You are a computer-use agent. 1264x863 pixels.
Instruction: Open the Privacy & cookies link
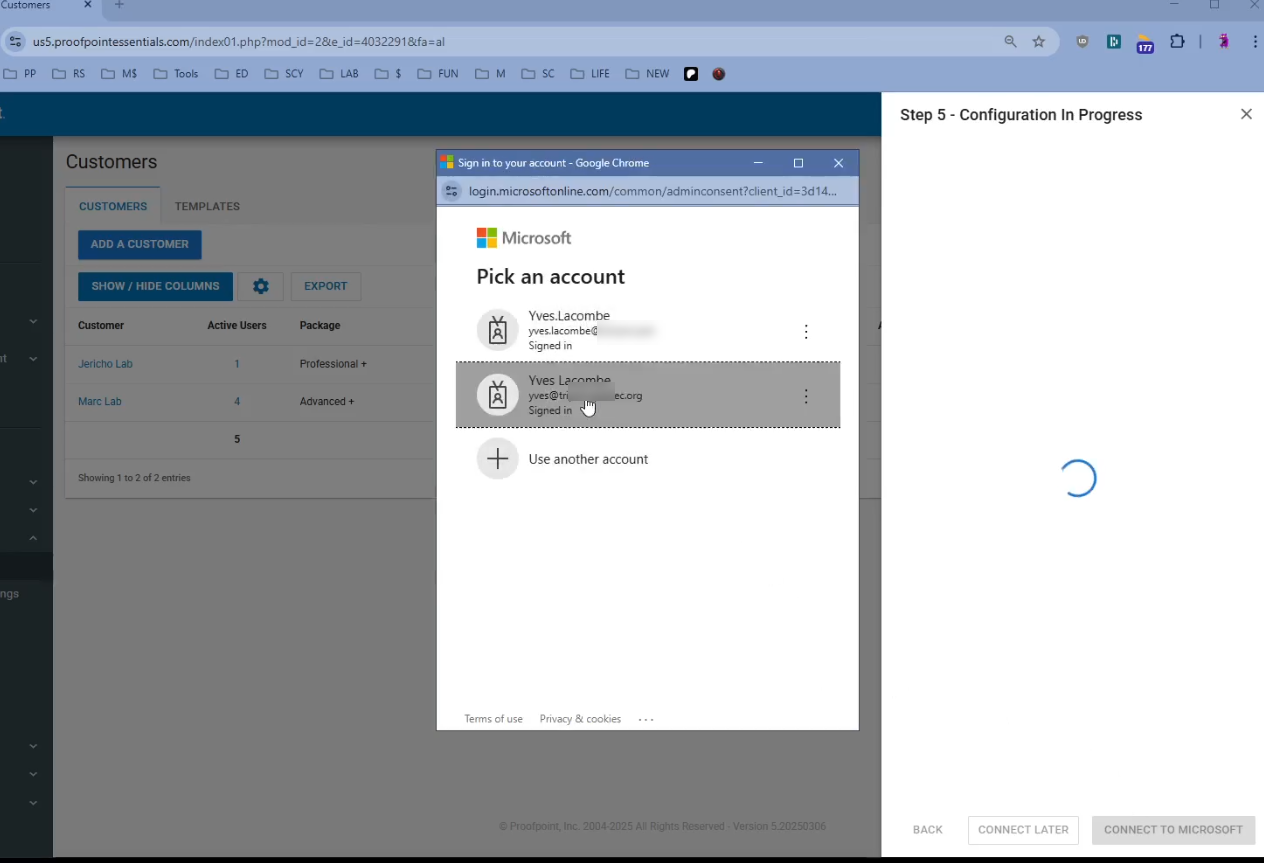pos(580,719)
